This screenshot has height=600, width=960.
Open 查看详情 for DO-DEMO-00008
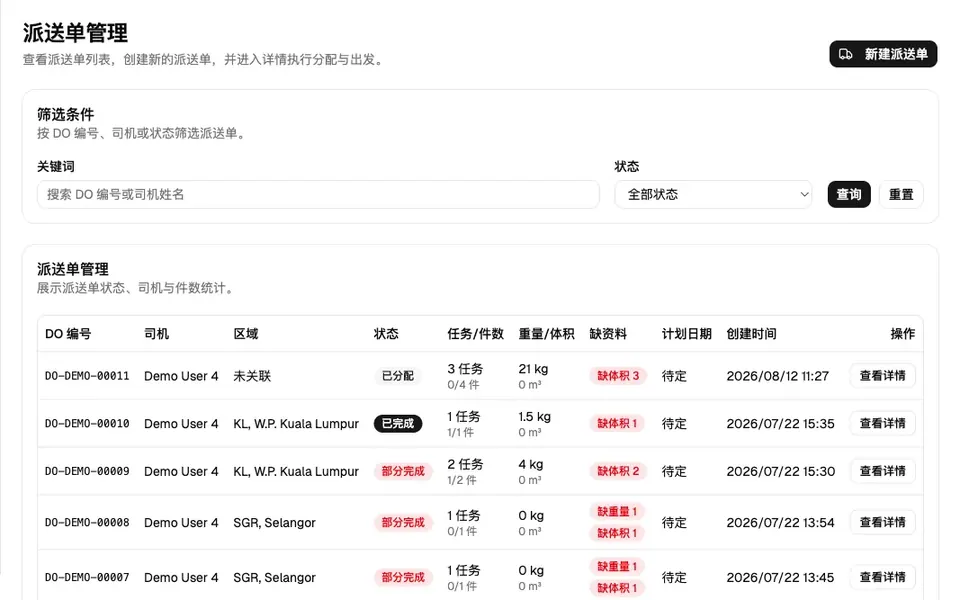[882, 523]
